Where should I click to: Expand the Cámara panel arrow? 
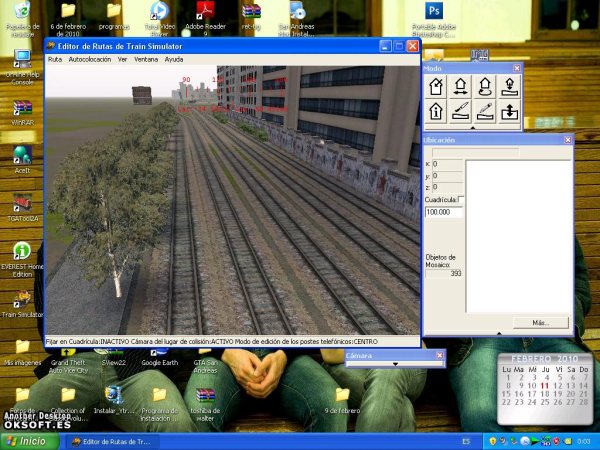(x=395, y=364)
